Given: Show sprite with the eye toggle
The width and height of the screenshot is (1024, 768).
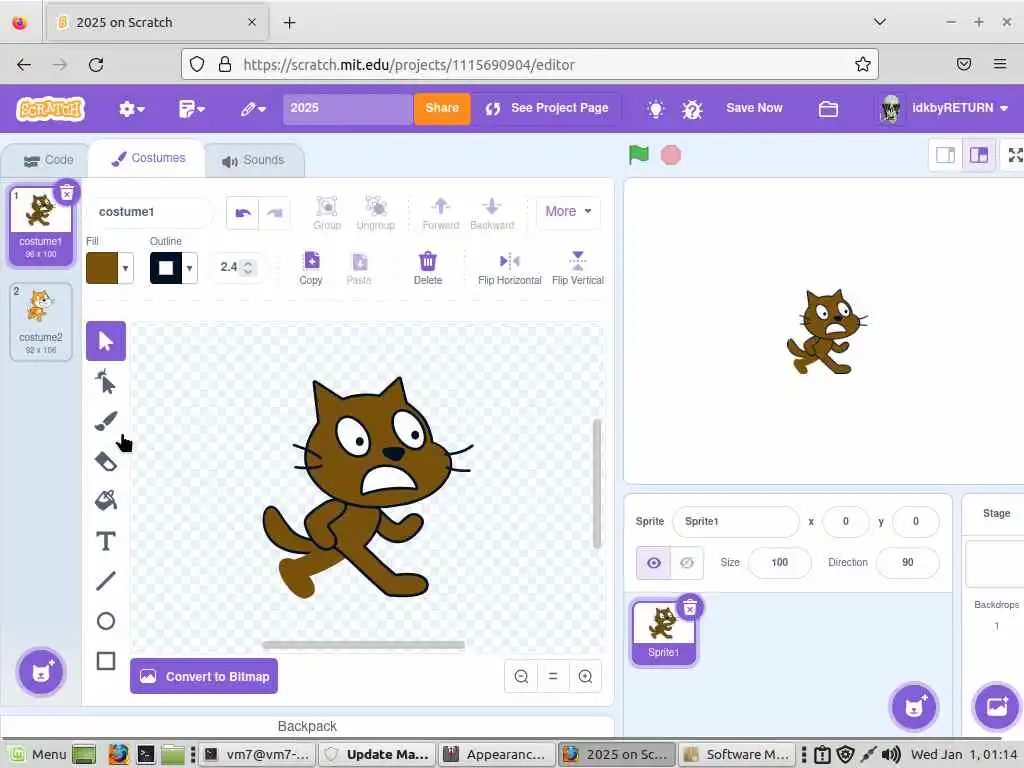Looking at the screenshot, I should (654, 563).
